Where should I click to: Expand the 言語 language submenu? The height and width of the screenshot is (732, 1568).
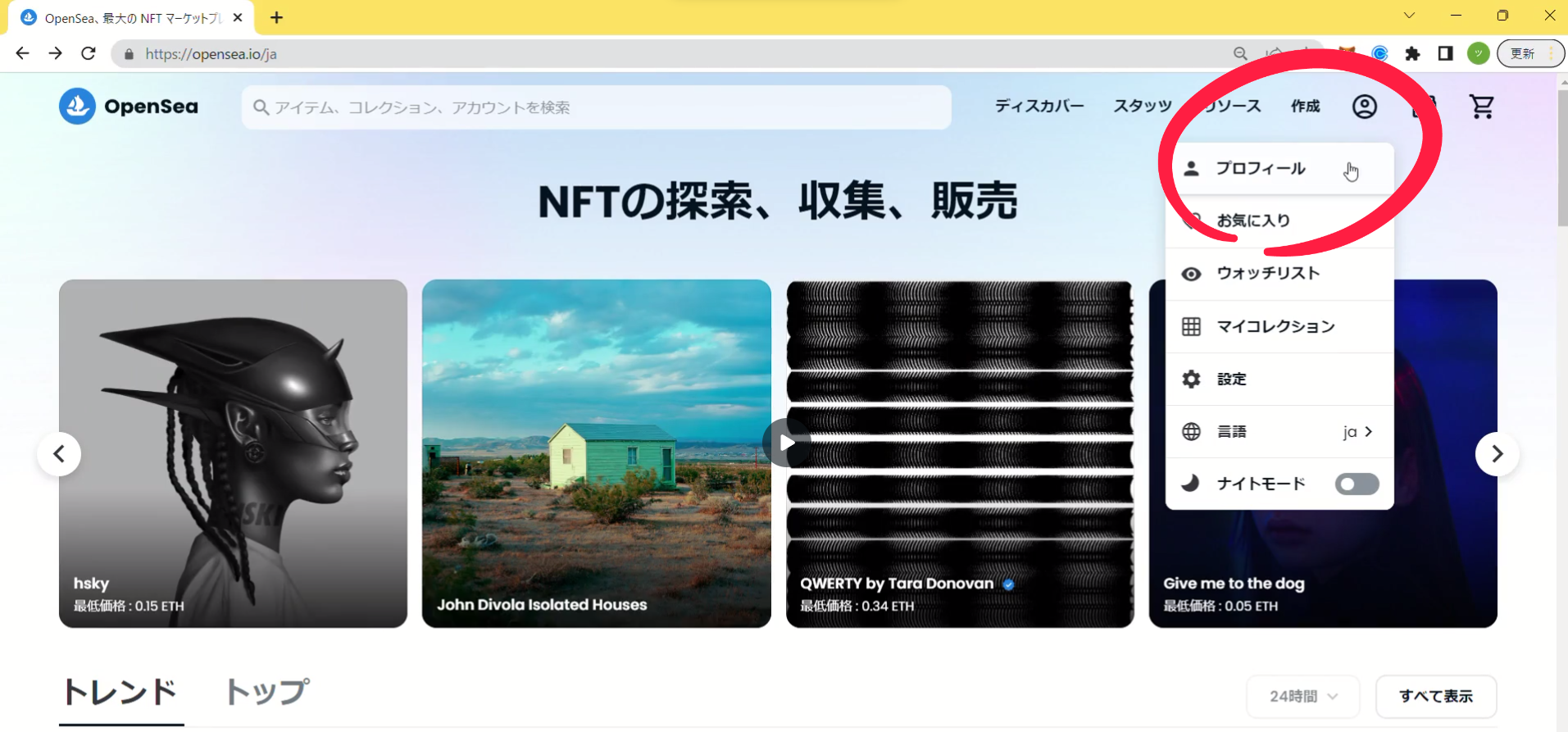pos(1279,432)
